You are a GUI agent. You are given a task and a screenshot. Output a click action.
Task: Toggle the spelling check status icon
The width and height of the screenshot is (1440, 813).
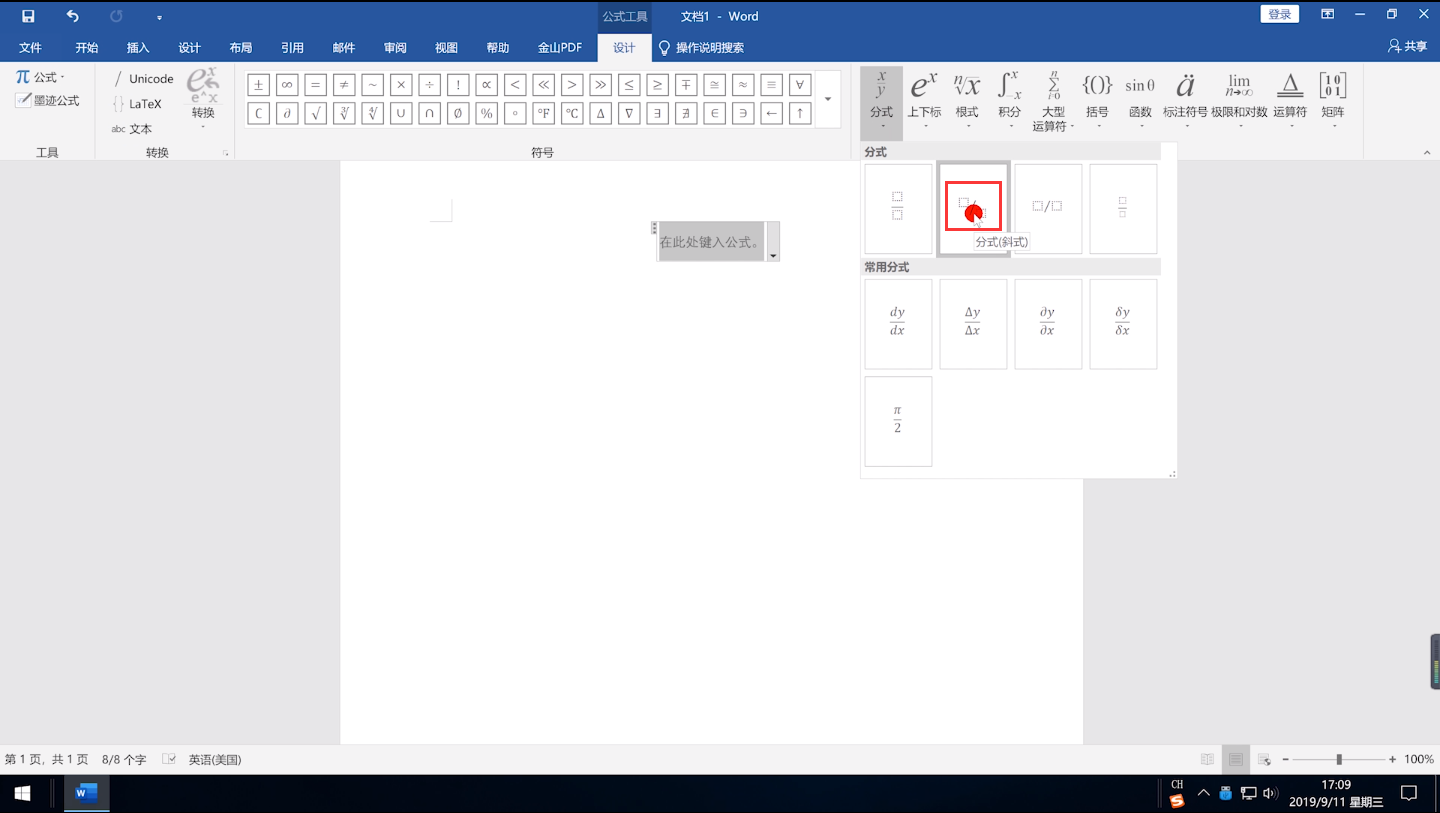(x=169, y=759)
